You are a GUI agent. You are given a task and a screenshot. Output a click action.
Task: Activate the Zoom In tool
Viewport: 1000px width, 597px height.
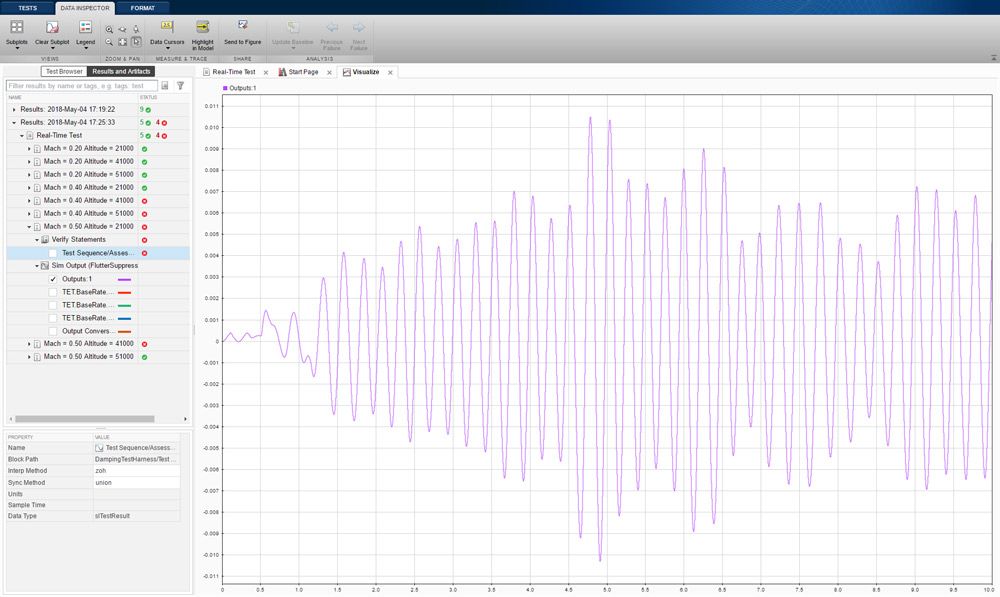109,28
